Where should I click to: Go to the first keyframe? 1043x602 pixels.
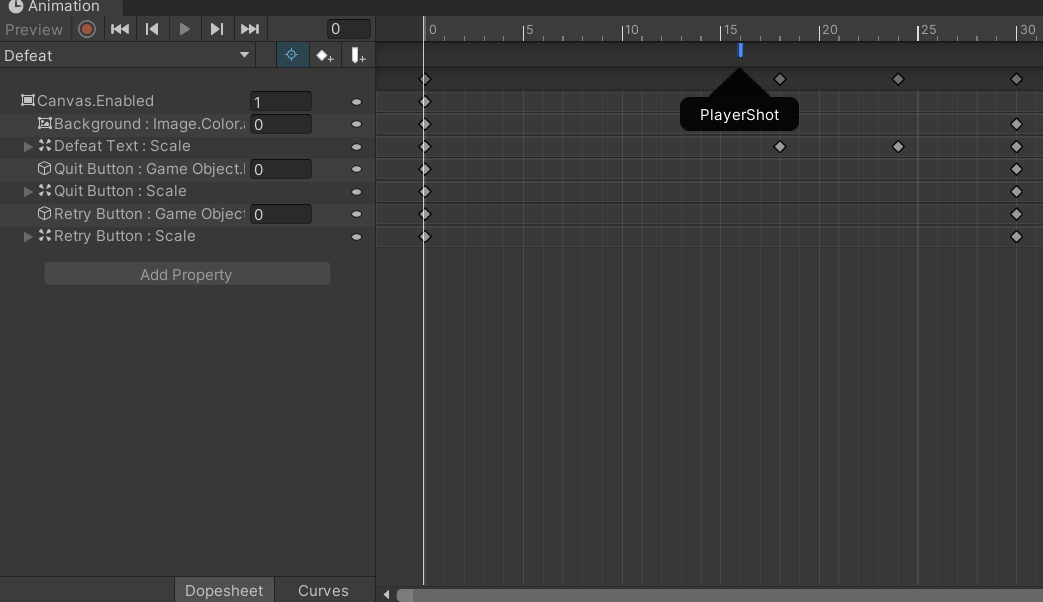(120, 29)
